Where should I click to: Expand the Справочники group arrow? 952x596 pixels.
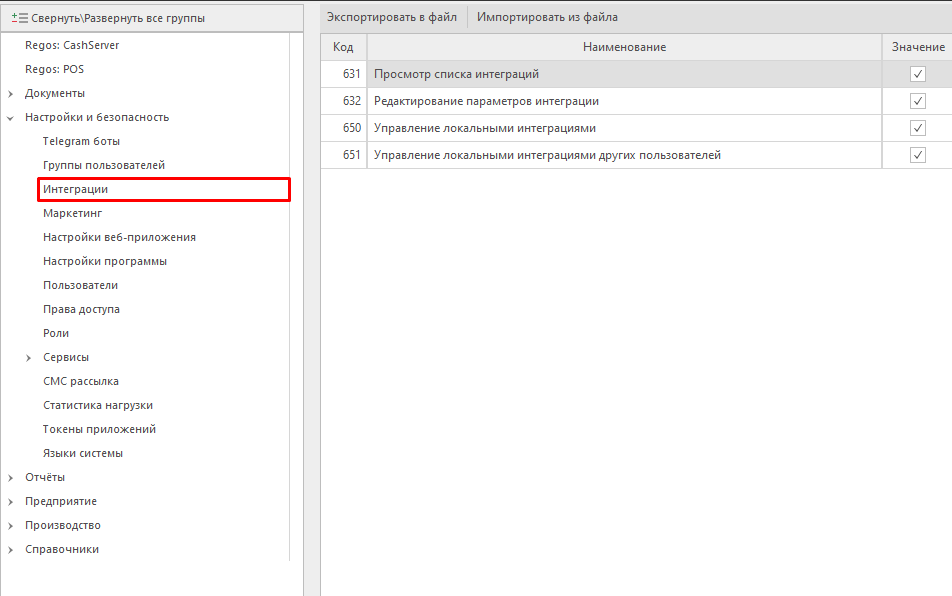tap(10, 550)
